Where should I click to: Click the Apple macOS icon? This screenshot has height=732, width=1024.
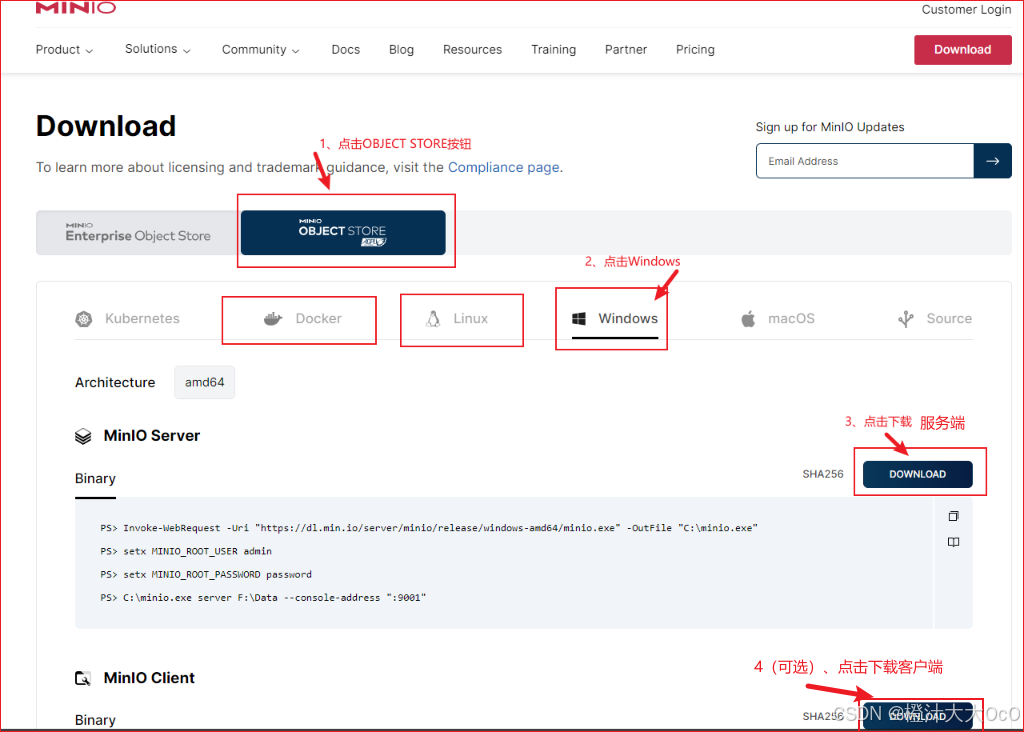748,319
